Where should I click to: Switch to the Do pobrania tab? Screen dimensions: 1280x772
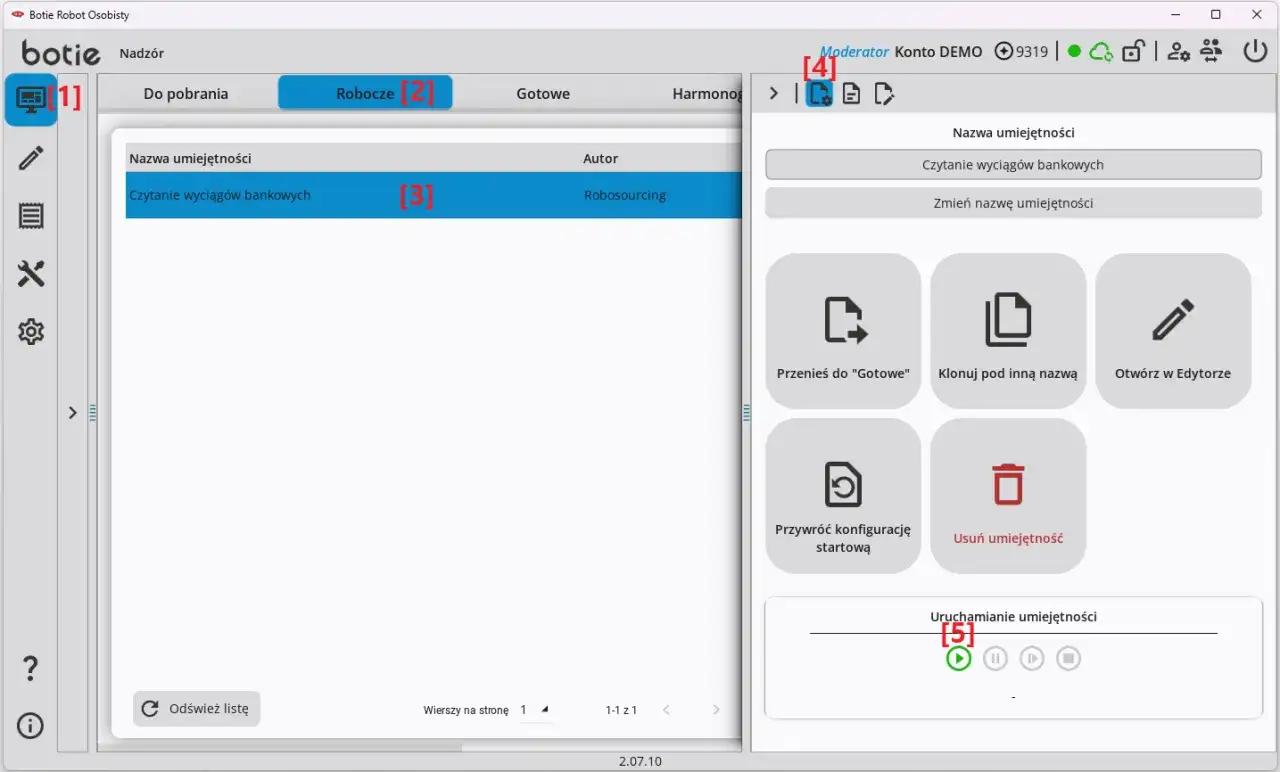coord(186,93)
